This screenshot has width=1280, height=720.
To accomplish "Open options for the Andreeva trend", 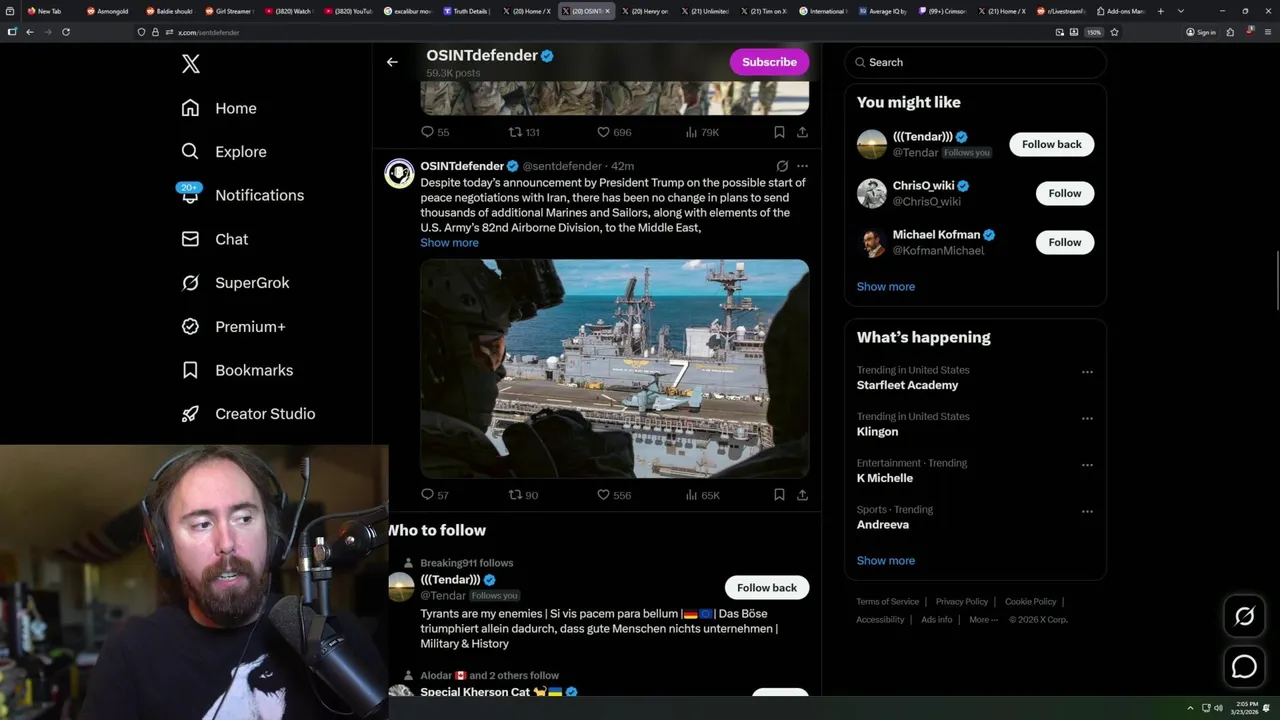I will (x=1087, y=511).
